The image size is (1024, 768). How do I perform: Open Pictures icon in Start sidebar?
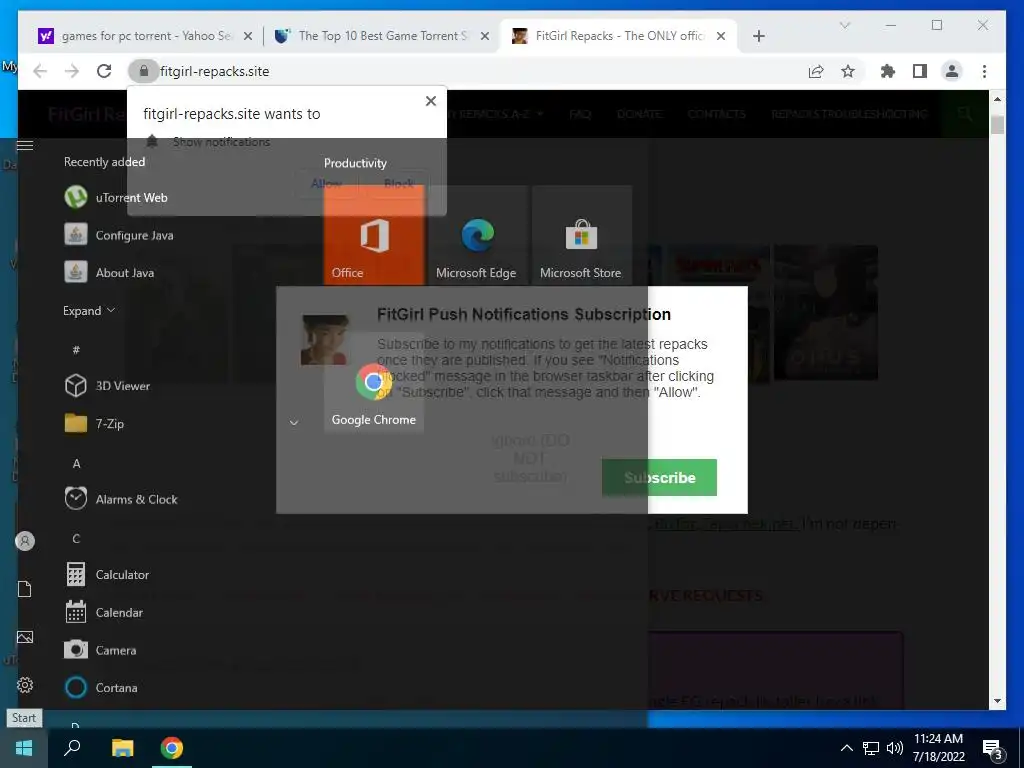click(25, 637)
